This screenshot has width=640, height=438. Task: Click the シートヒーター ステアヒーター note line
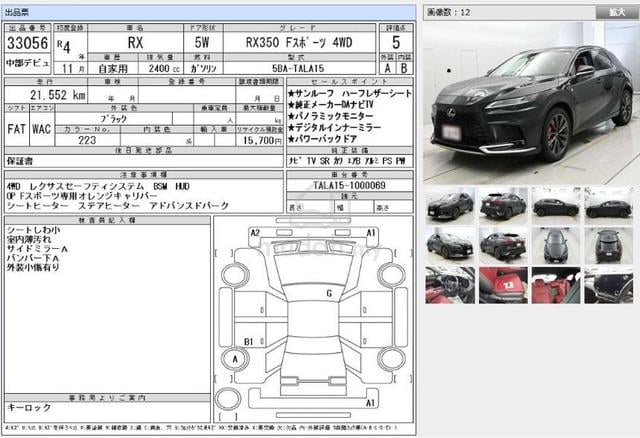(x=118, y=206)
